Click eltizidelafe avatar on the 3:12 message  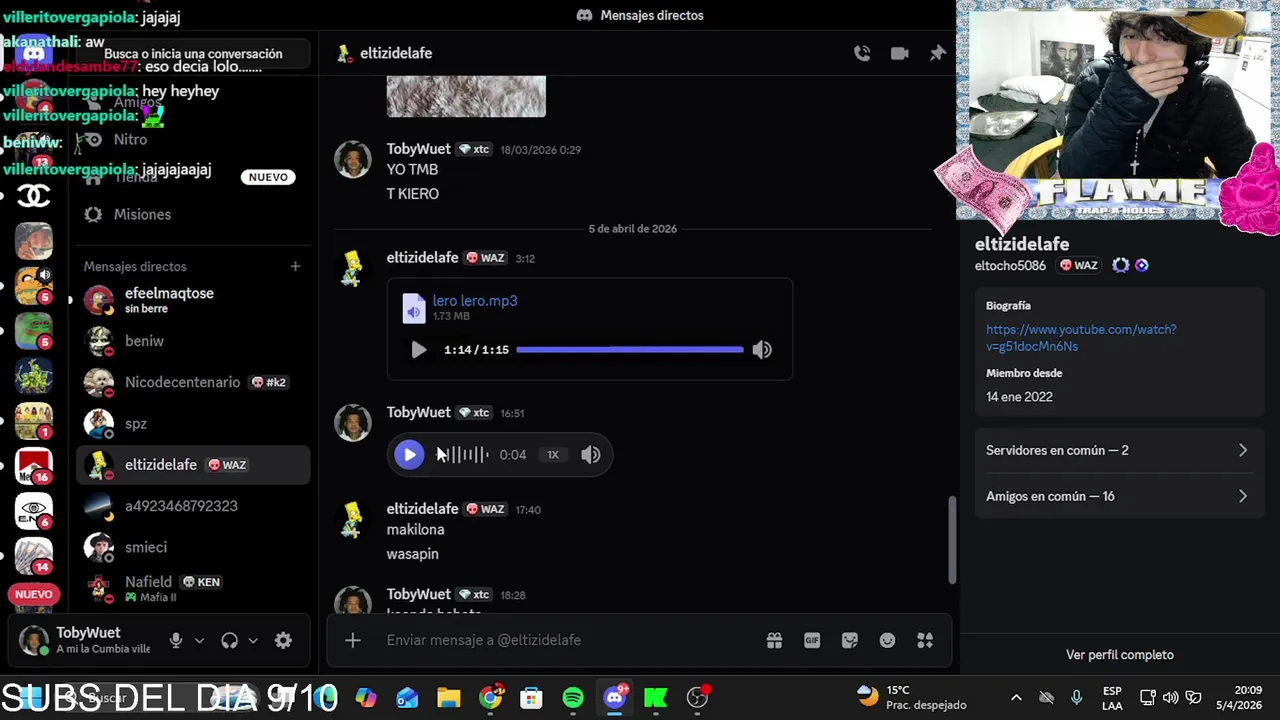coord(353,268)
